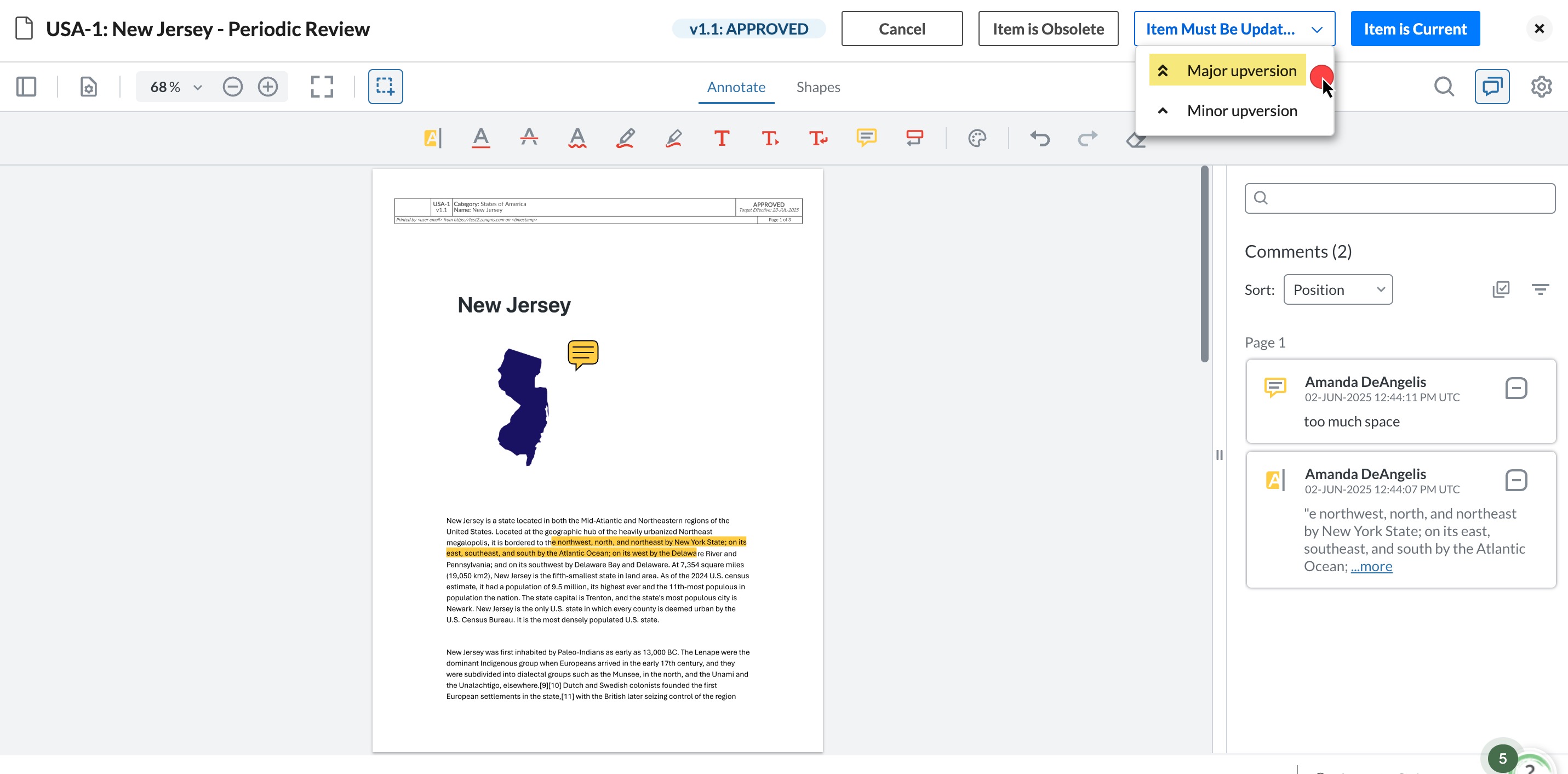Open the color palette style picker

(x=977, y=138)
